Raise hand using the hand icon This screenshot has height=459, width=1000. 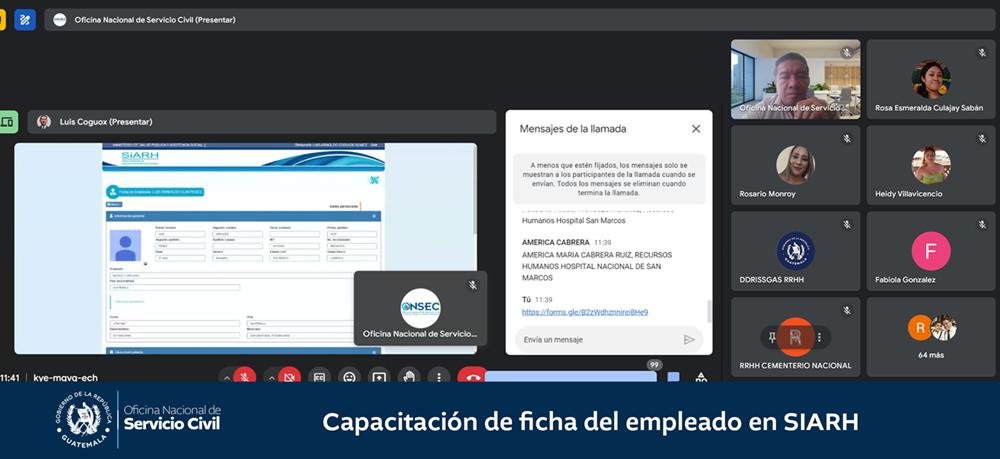point(408,377)
